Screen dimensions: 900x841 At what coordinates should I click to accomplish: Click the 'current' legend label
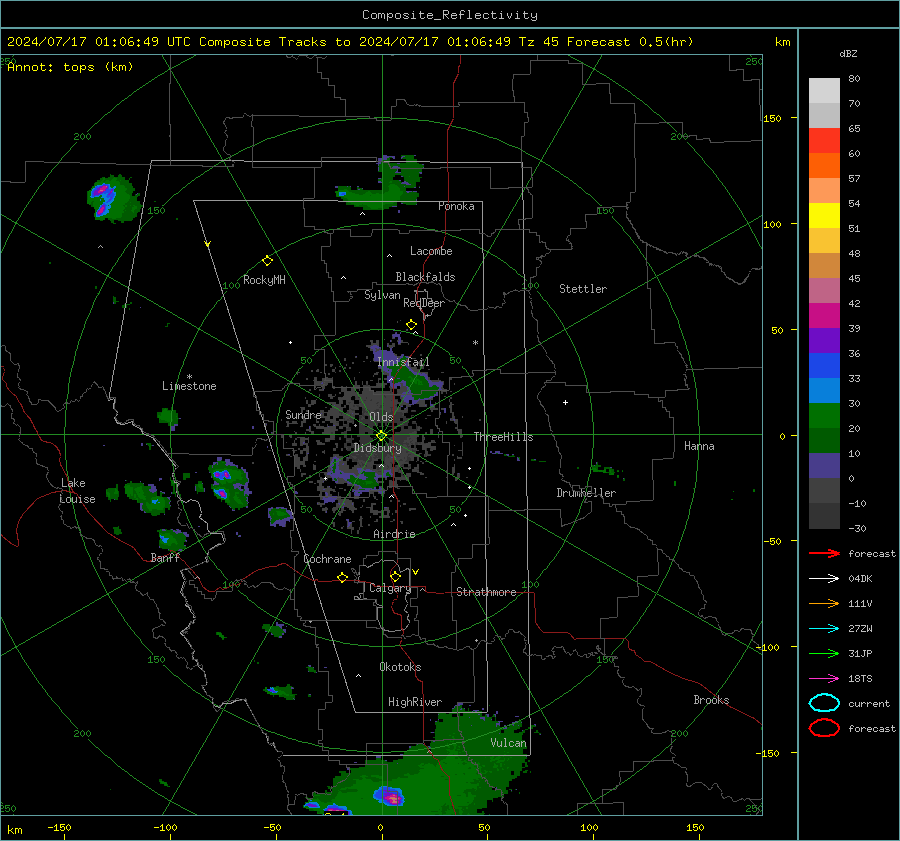(x=869, y=703)
